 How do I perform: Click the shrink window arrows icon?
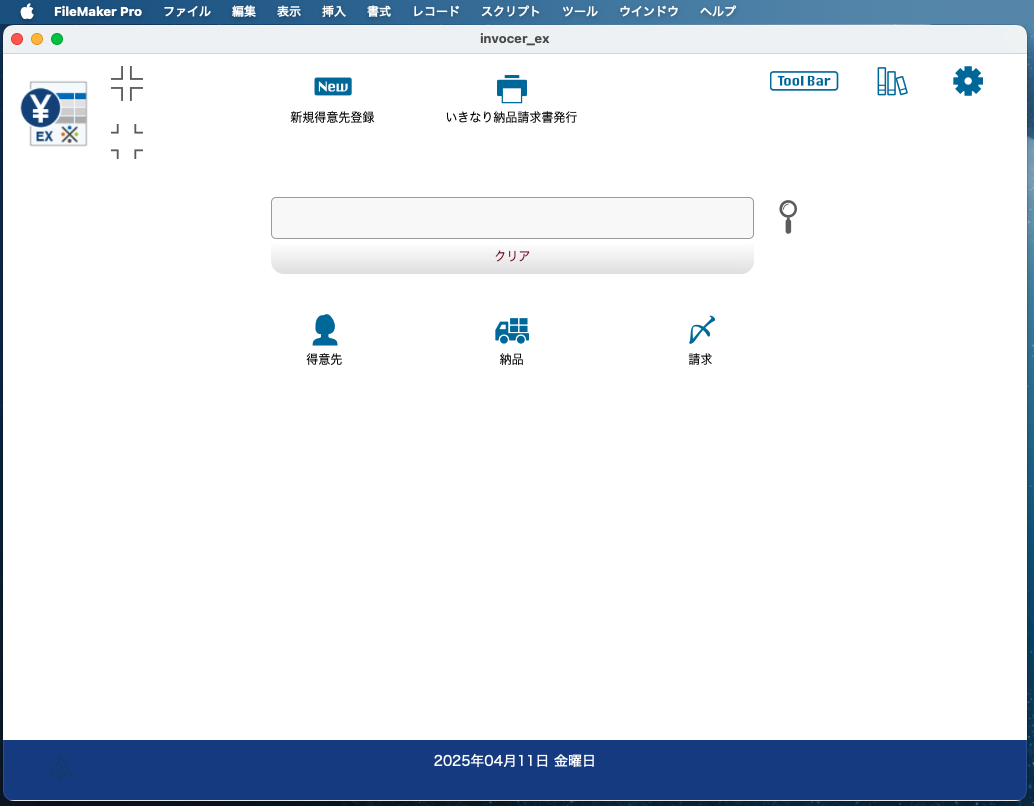coord(127,84)
